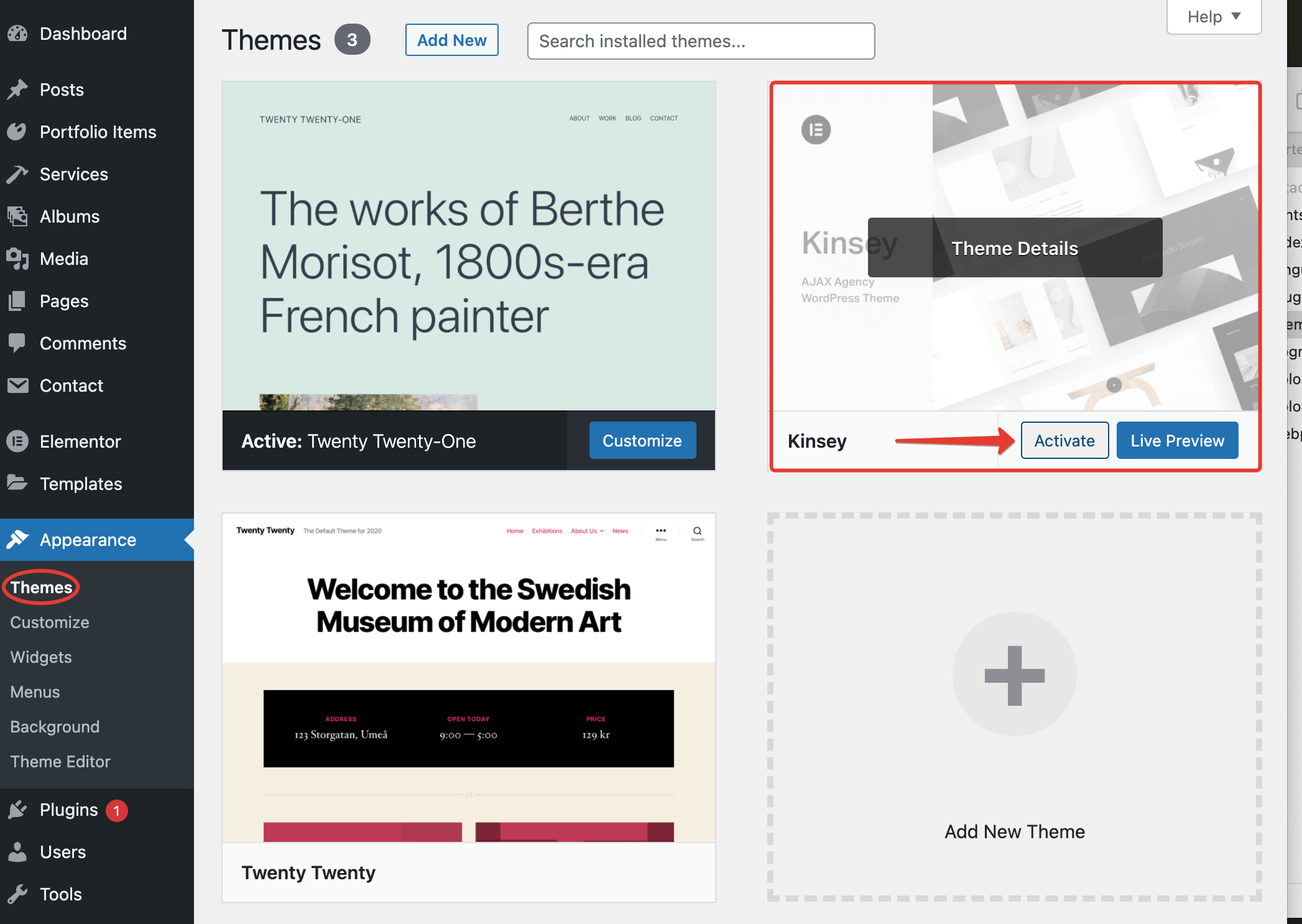1302x924 pixels.
Task: Click the Elementor logo icon in sidebar
Action: [x=17, y=441]
